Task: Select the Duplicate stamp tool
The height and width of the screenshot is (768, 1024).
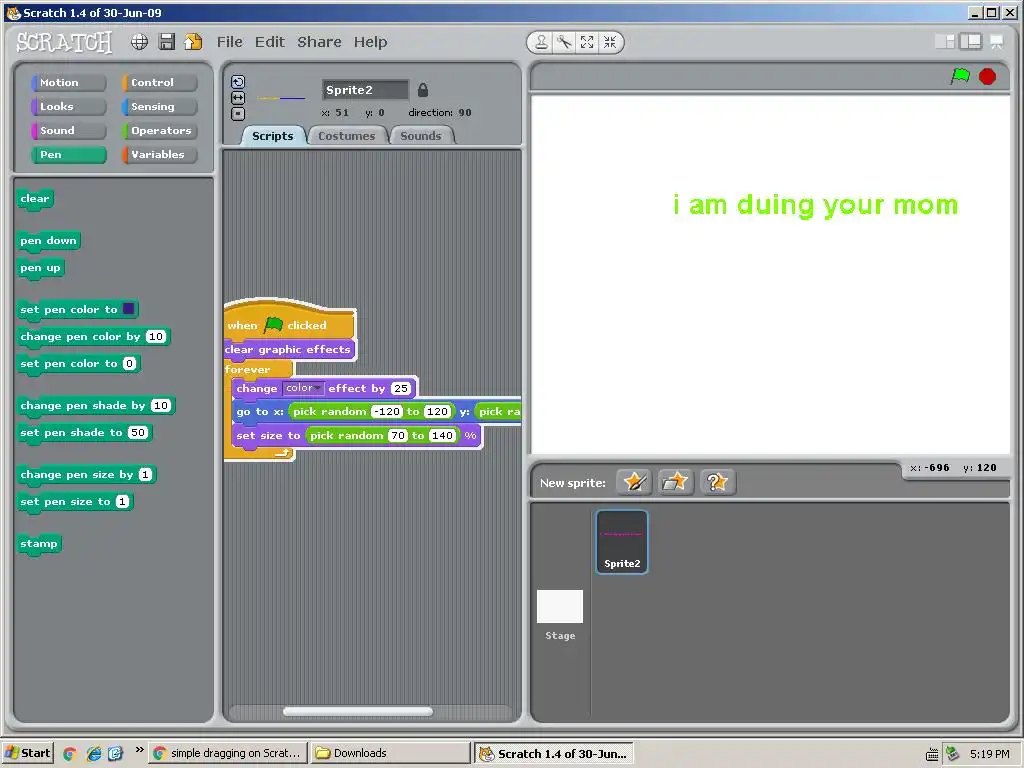Action: (541, 42)
